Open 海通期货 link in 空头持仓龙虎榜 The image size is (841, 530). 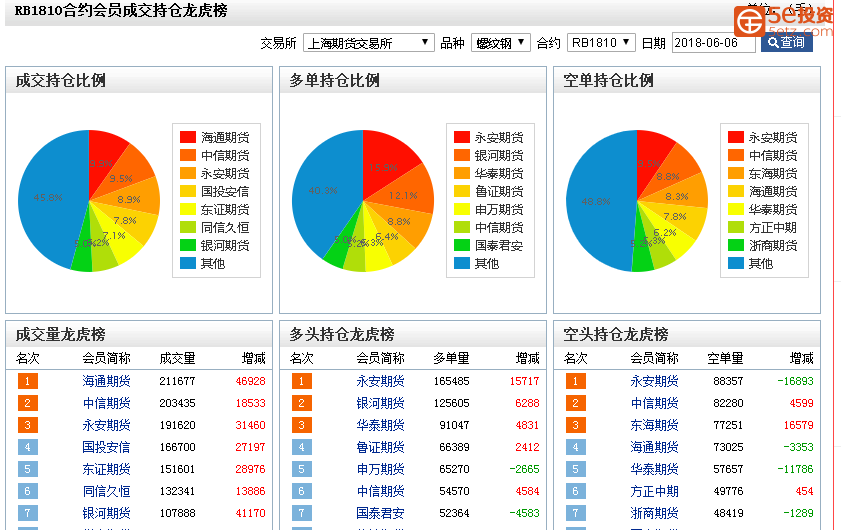pos(654,447)
